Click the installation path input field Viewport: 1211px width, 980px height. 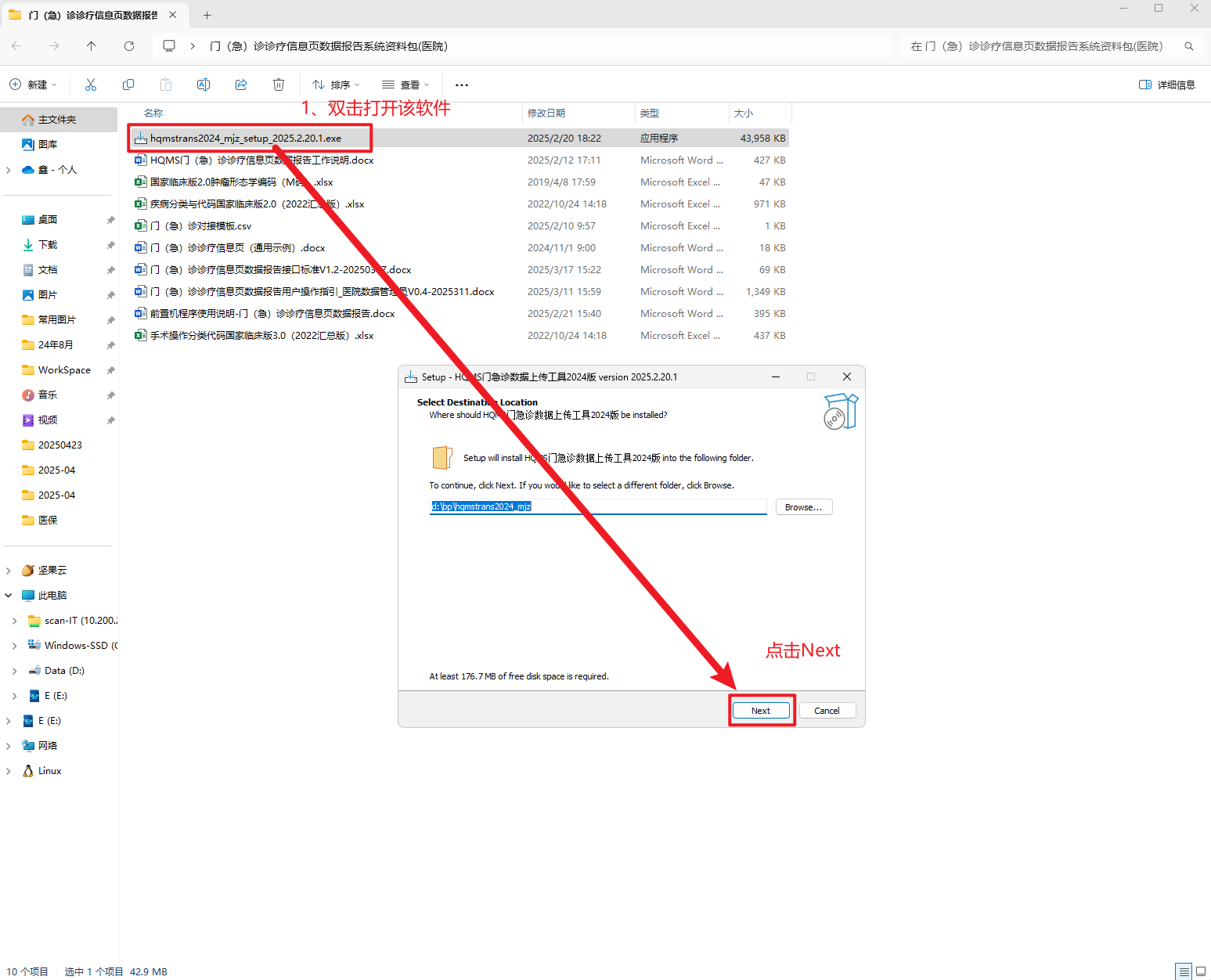pos(597,506)
